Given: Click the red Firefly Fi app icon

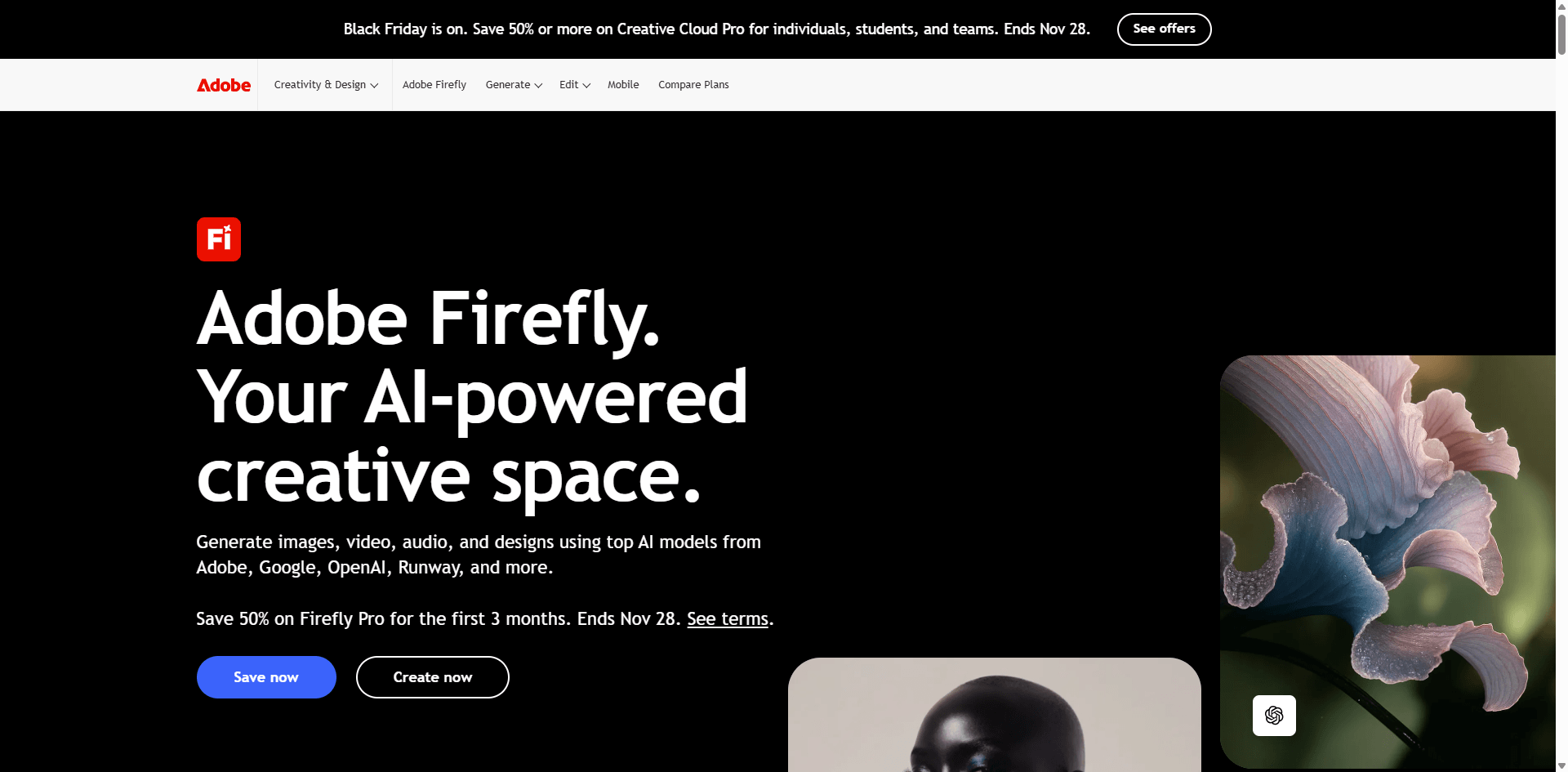Looking at the screenshot, I should tap(219, 239).
